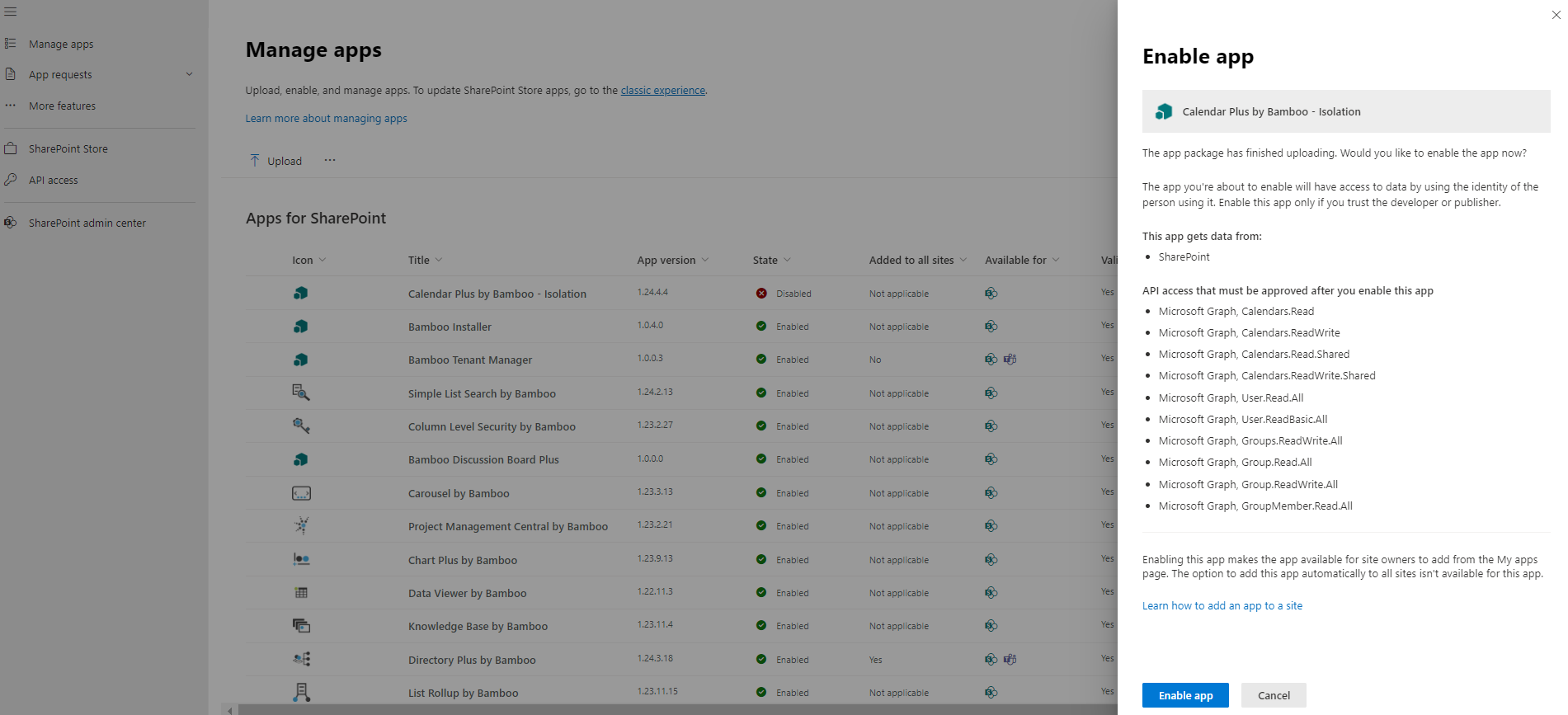The image size is (1568, 715).
Task: Open the hamburger navigation menu icon
Action: 11,12
